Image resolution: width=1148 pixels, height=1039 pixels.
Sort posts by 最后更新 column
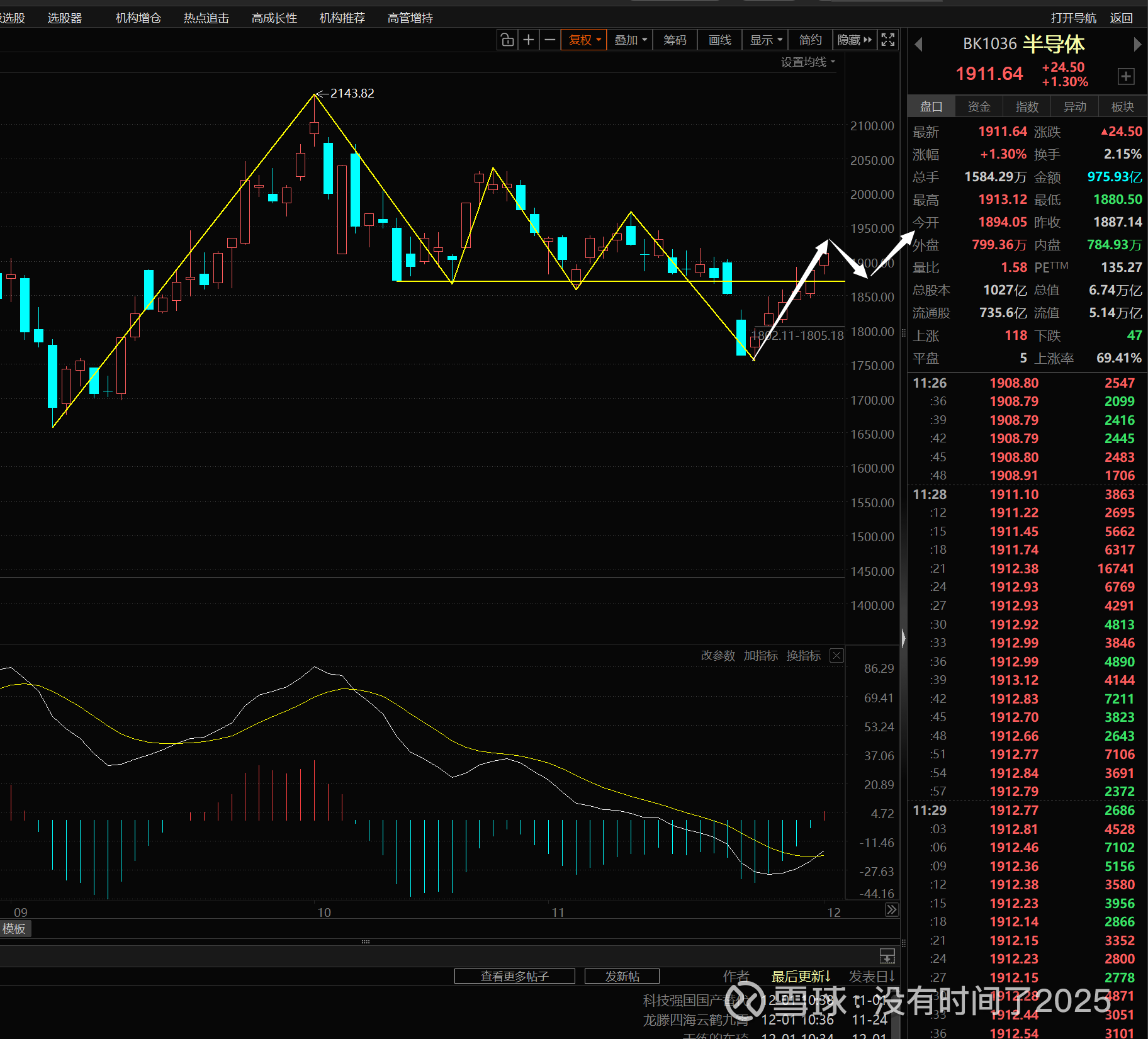pos(801,976)
